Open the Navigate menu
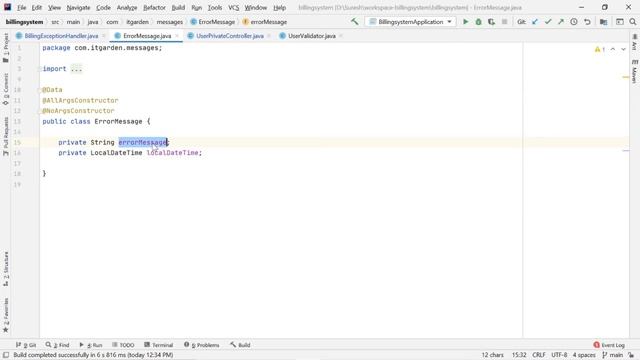Screen dimensions: 640x360 (x=78, y=7)
